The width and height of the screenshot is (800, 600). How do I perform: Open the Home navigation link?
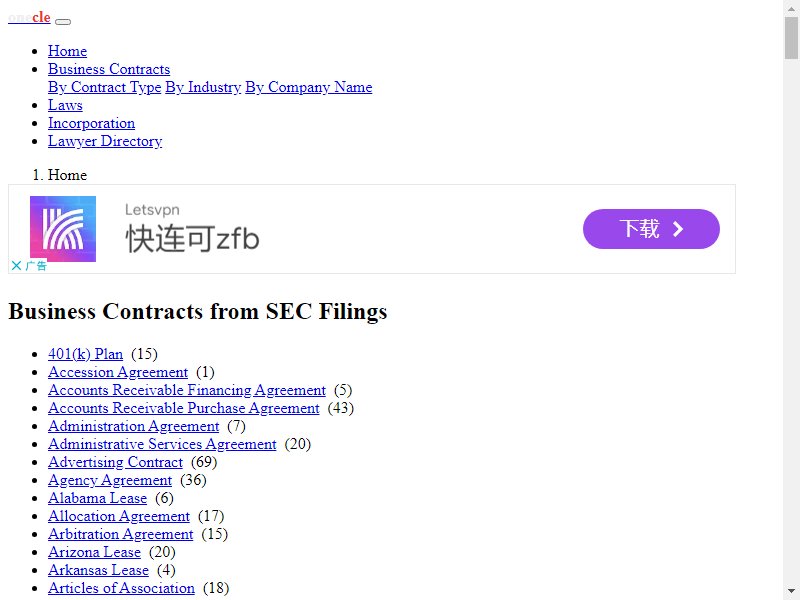[x=67, y=51]
